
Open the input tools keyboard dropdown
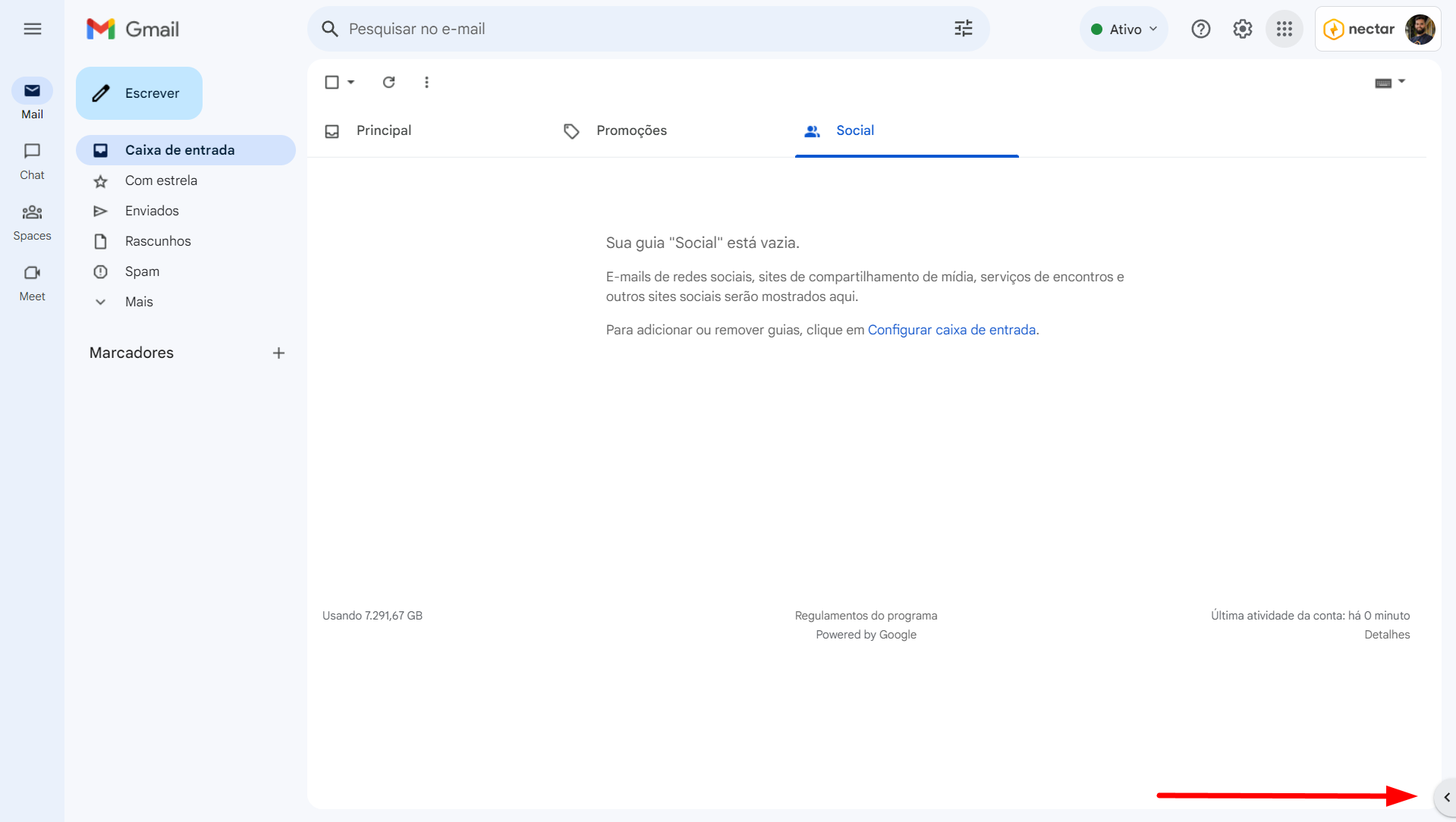tap(1390, 82)
